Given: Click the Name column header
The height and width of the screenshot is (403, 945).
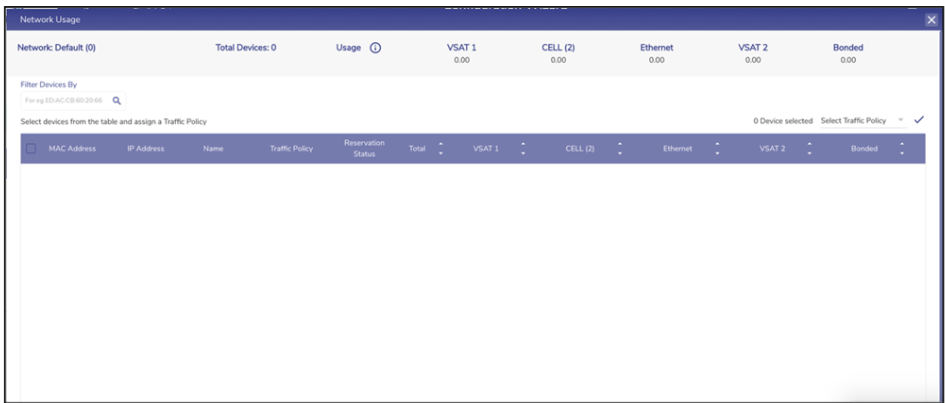Looking at the screenshot, I should (212, 149).
